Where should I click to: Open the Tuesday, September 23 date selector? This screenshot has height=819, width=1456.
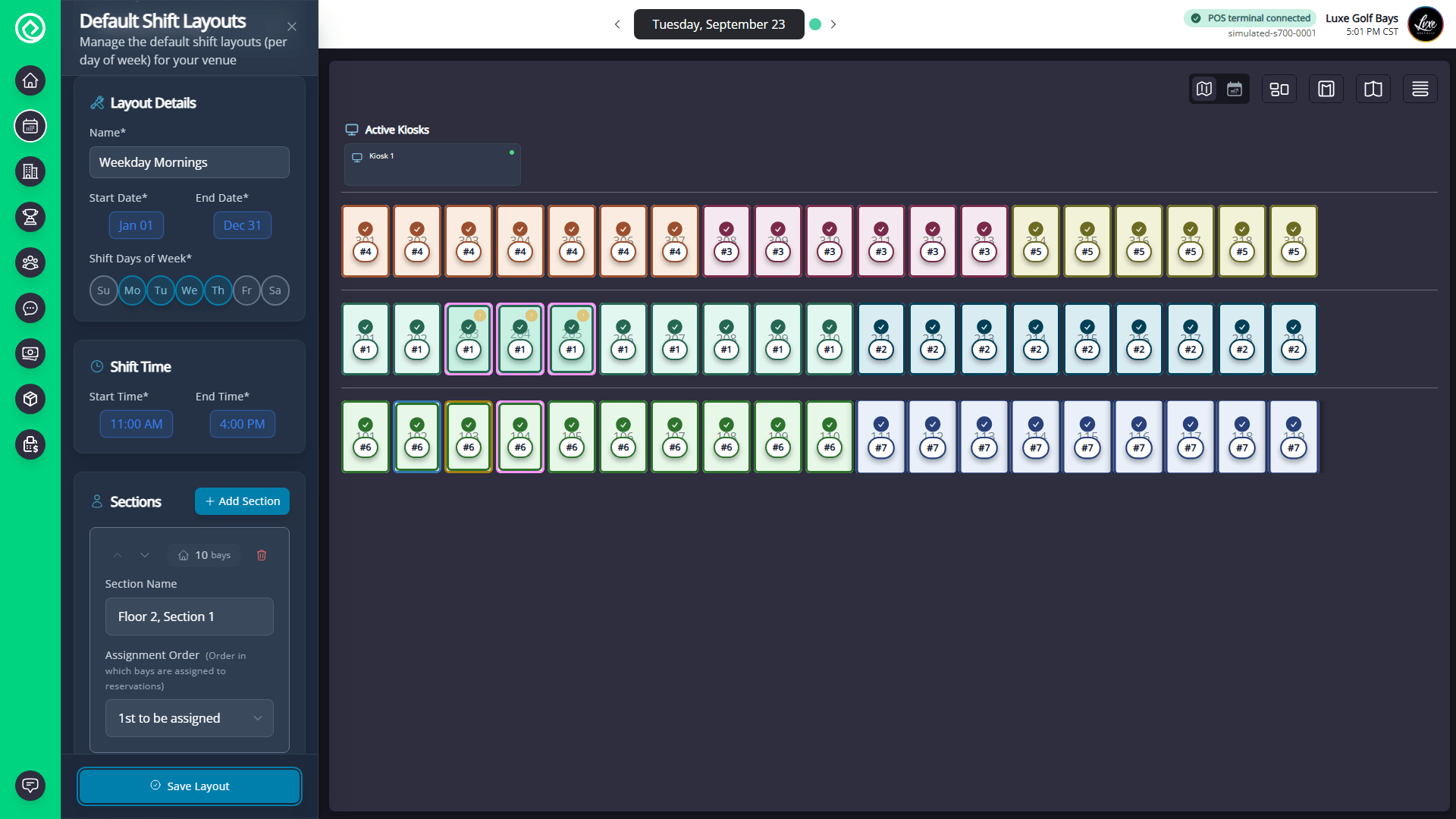coord(718,24)
